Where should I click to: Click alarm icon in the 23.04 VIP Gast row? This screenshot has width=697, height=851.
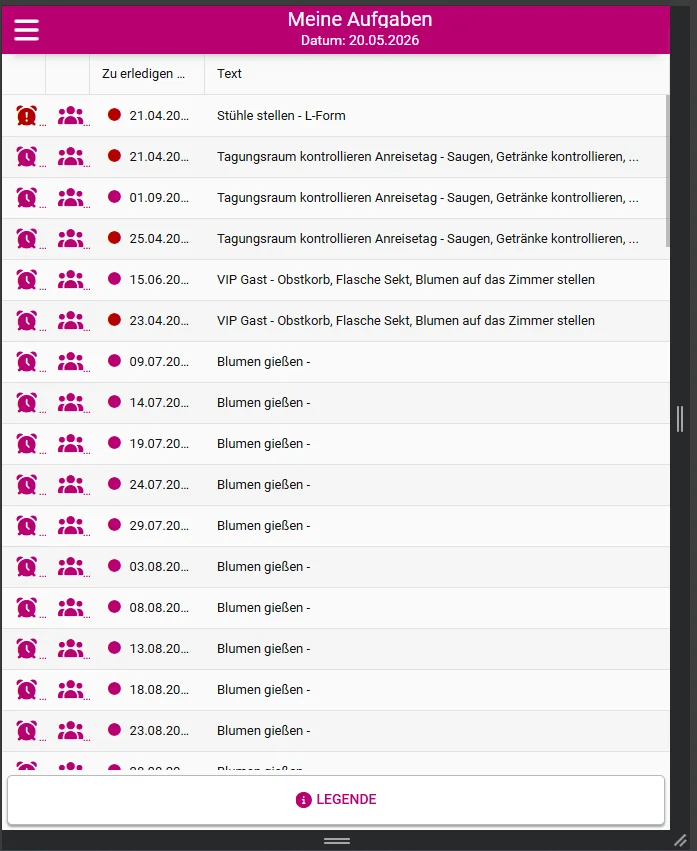(x=27, y=321)
